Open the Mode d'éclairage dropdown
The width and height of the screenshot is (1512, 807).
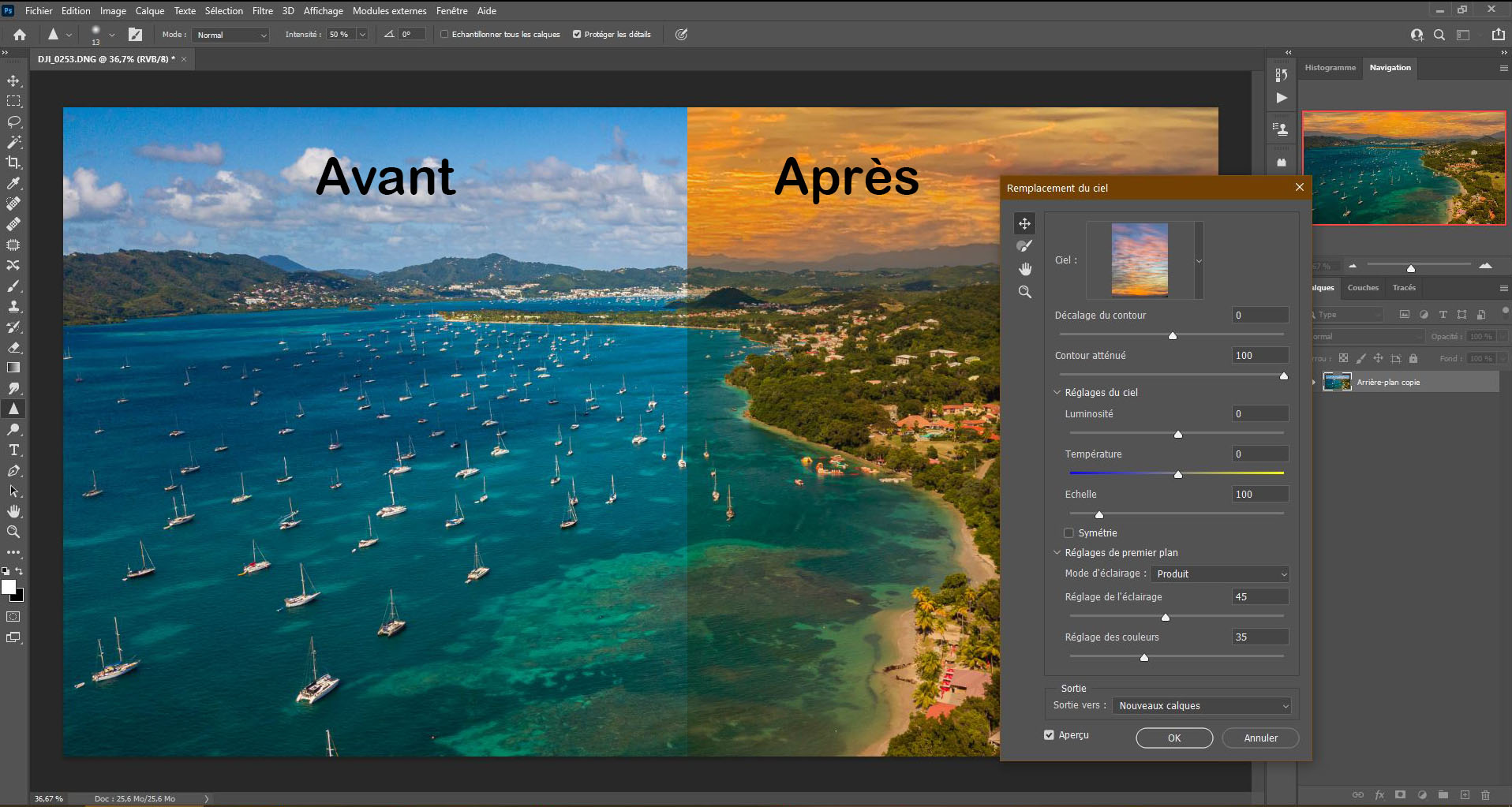1220,574
